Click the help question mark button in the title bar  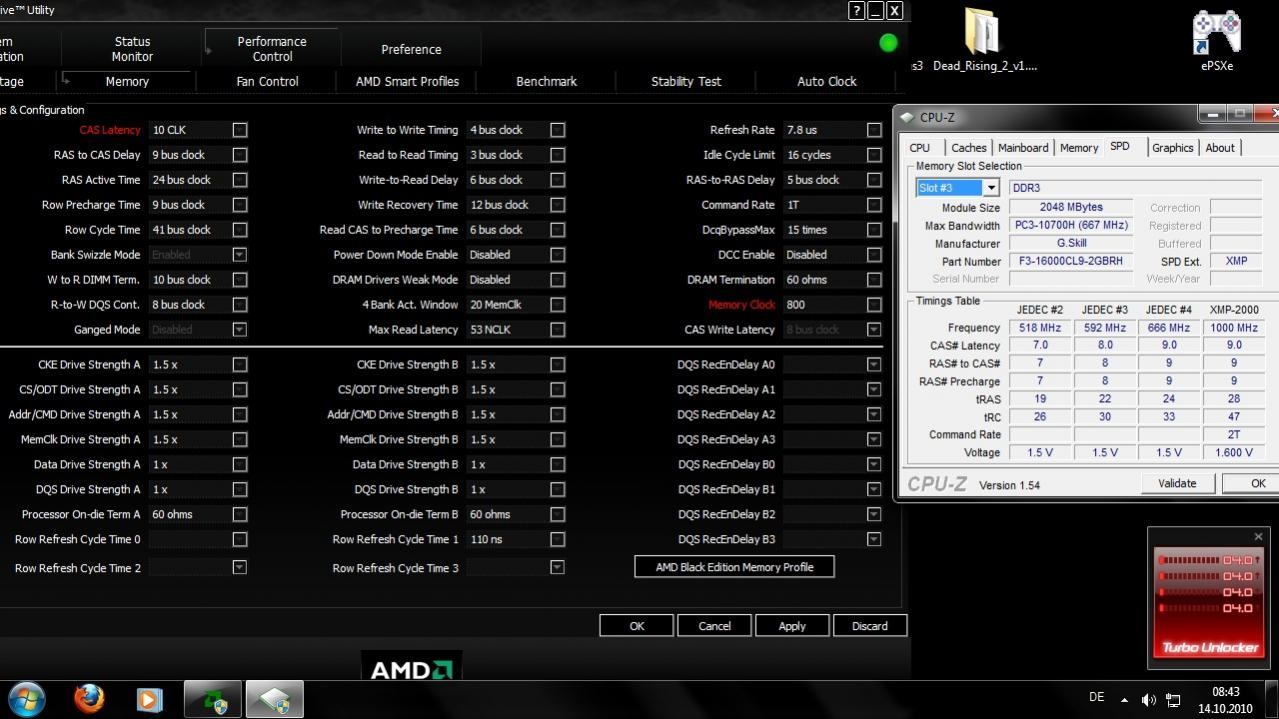pos(856,10)
